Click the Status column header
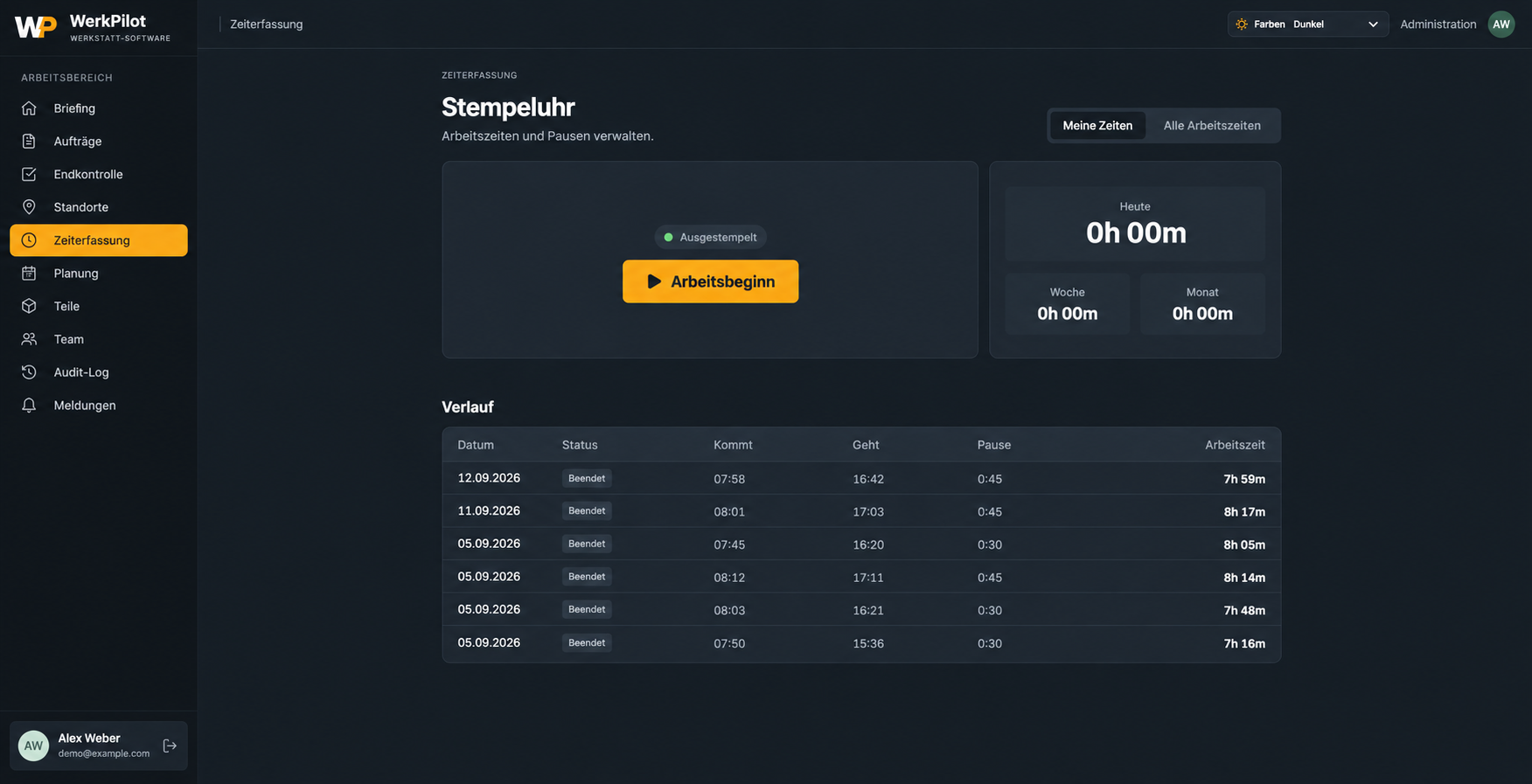 pyautogui.click(x=580, y=445)
